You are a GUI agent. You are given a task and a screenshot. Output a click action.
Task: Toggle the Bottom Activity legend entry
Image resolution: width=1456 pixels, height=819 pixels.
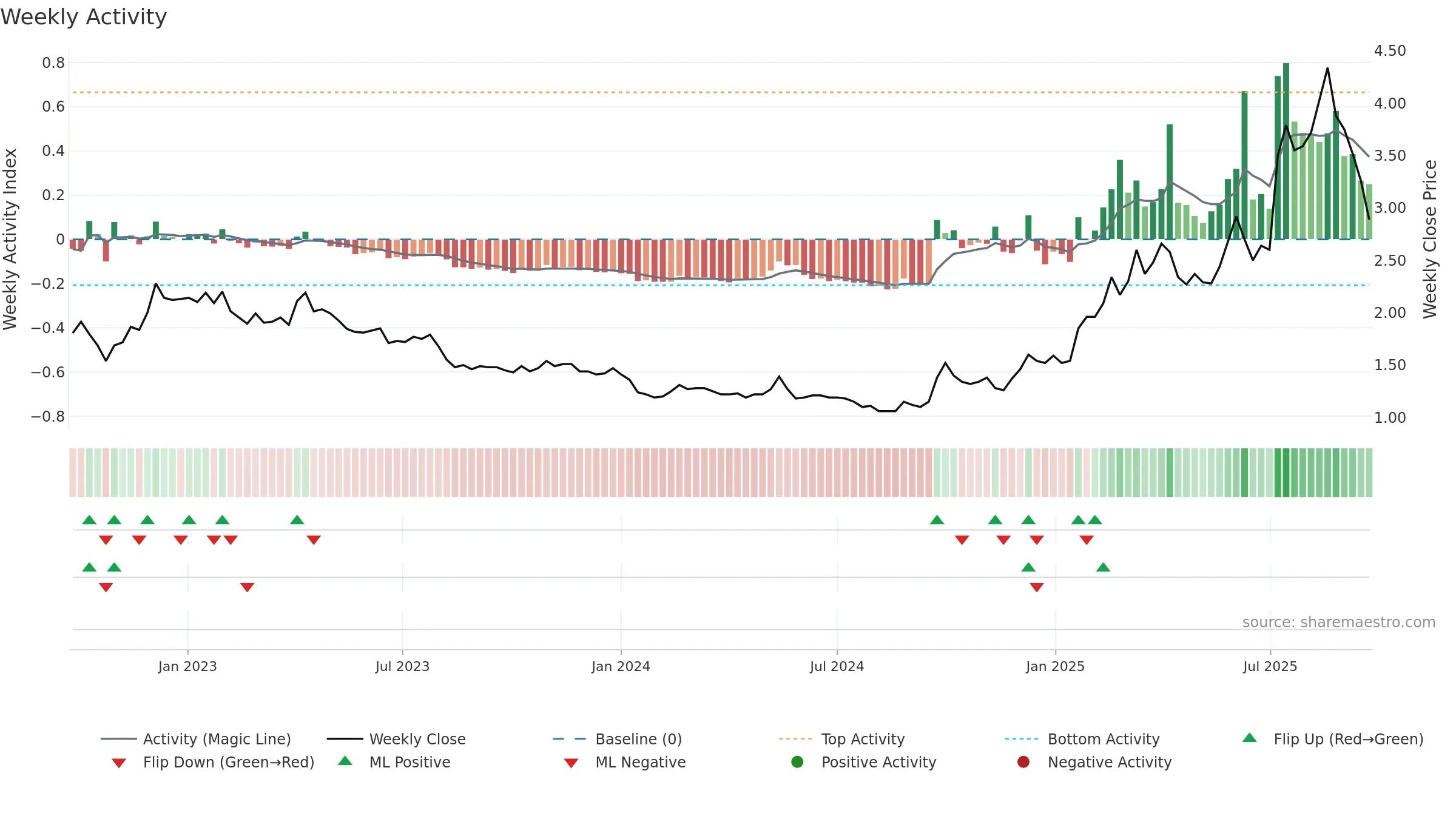(x=1082, y=739)
